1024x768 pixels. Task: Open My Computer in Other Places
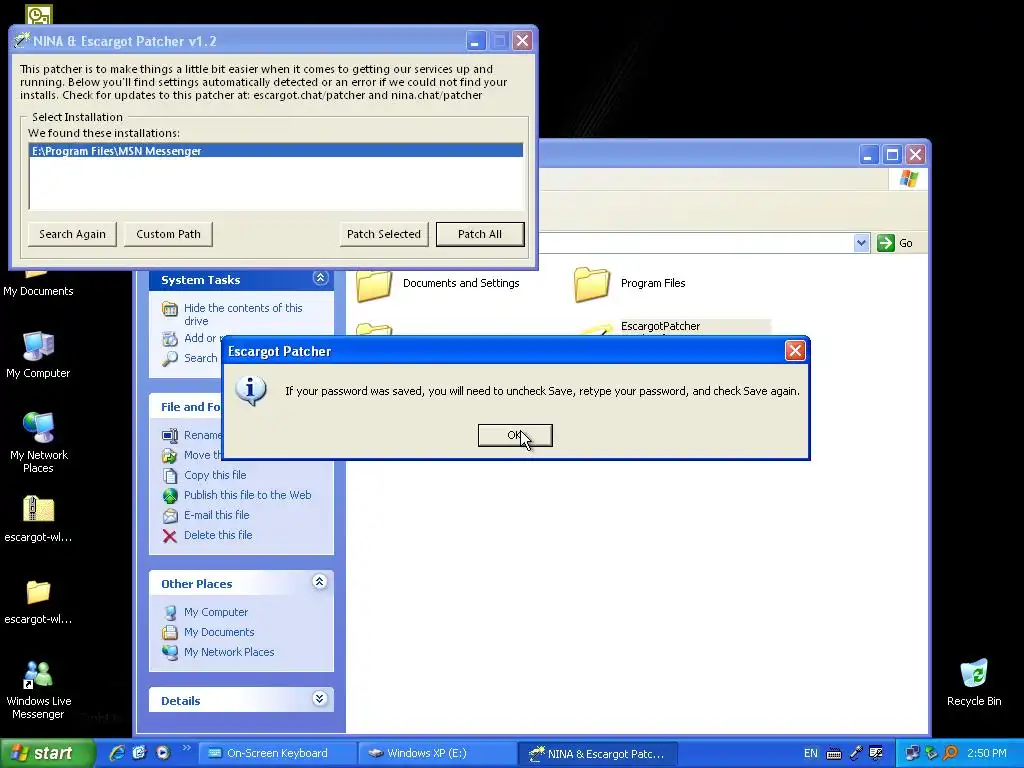[x=216, y=612]
